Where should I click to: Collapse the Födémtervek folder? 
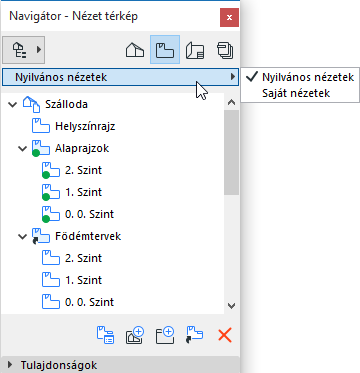pos(22,236)
